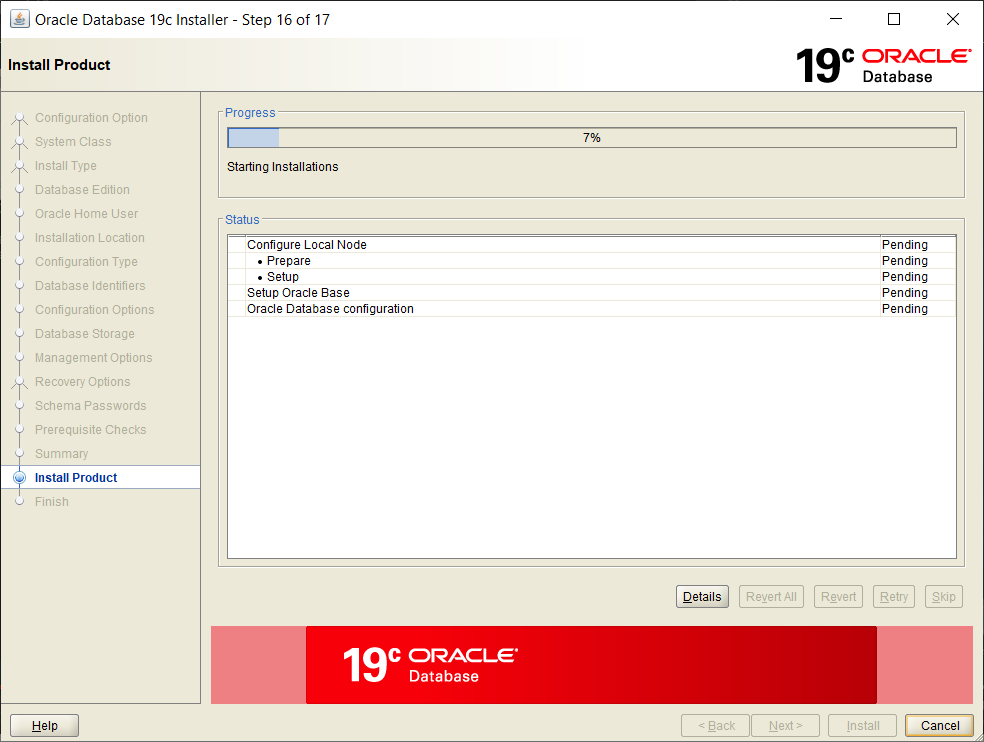Click Pending status of Configure Local Node
This screenshot has height=742, width=984.
pyautogui.click(x=904, y=245)
